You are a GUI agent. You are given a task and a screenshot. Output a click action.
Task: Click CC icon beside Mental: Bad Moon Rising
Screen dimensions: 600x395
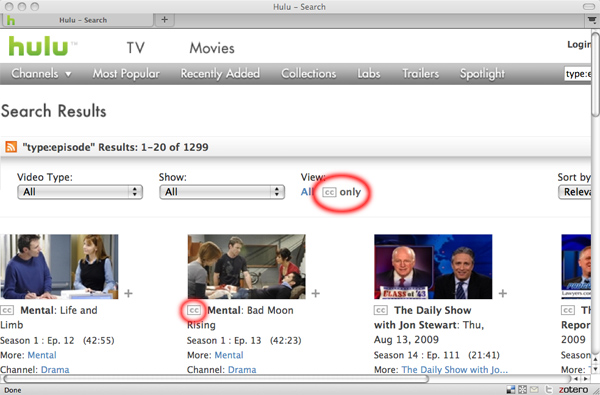194,310
